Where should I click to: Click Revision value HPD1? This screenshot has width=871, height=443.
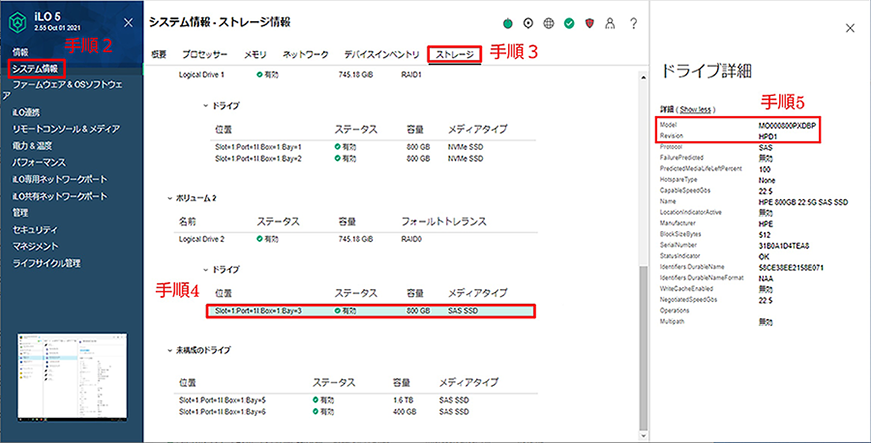[x=768, y=137]
